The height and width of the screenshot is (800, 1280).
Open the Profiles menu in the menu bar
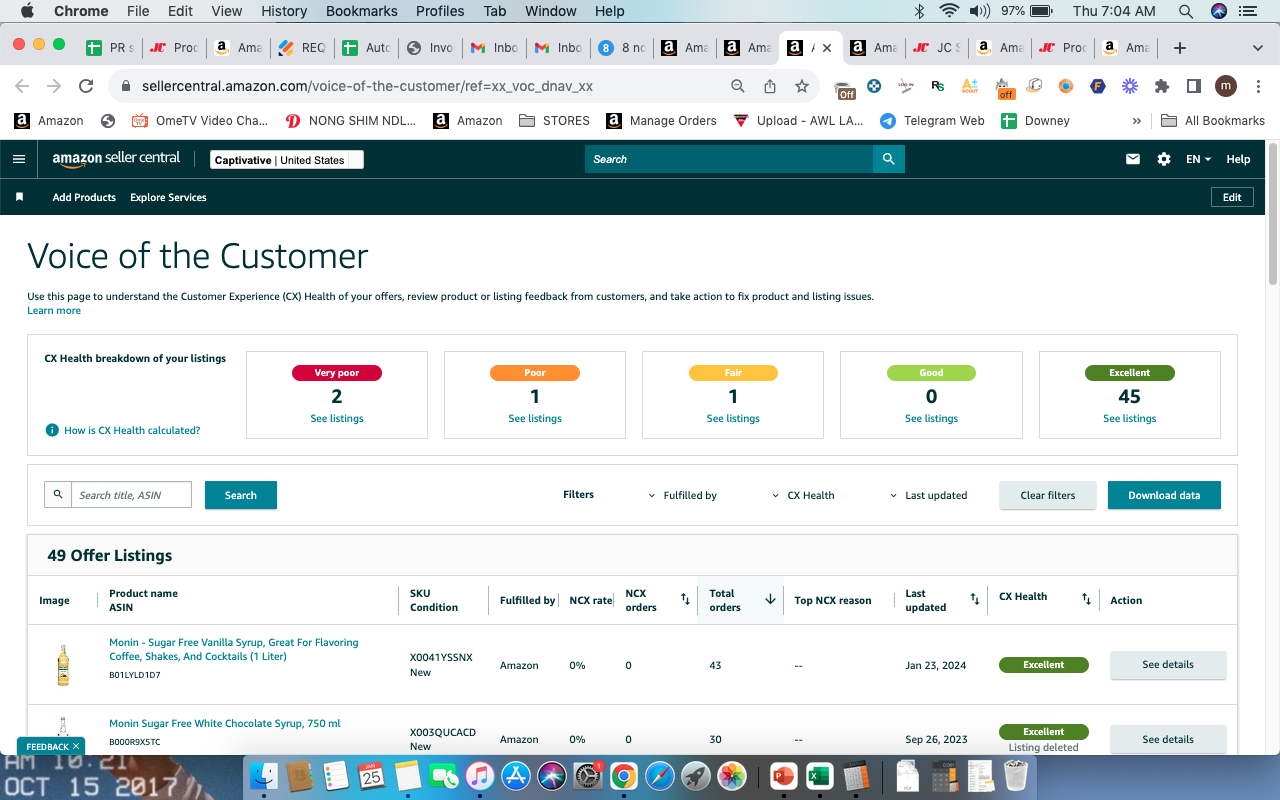pyautogui.click(x=441, y=11)
